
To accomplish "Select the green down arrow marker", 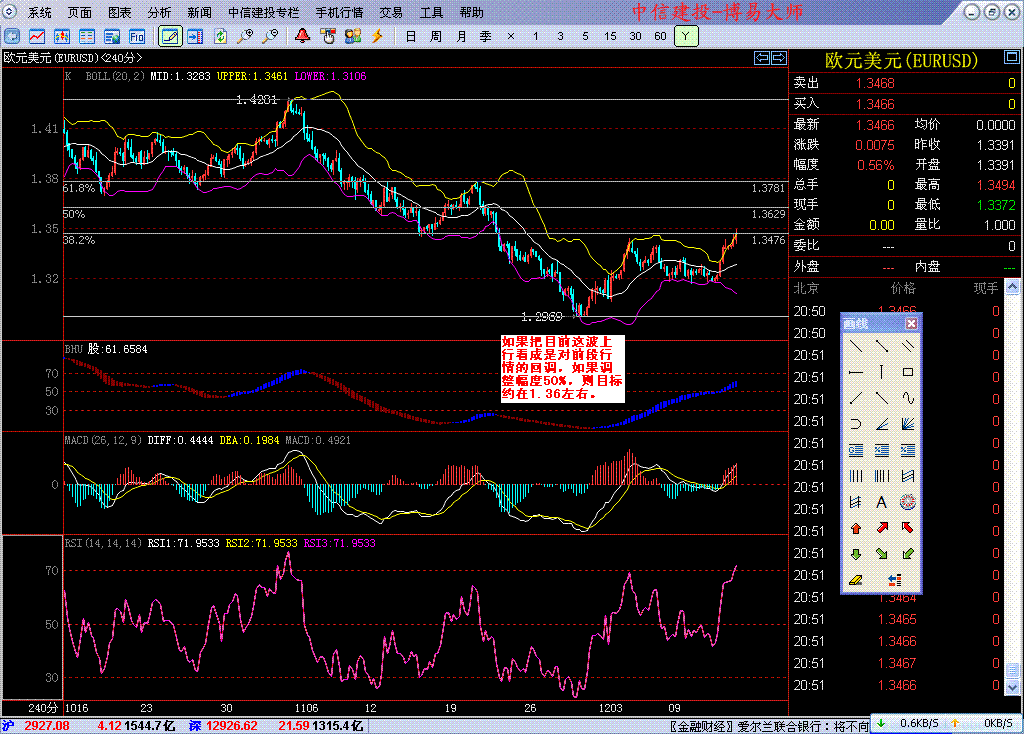I will (x=856, y=554).
